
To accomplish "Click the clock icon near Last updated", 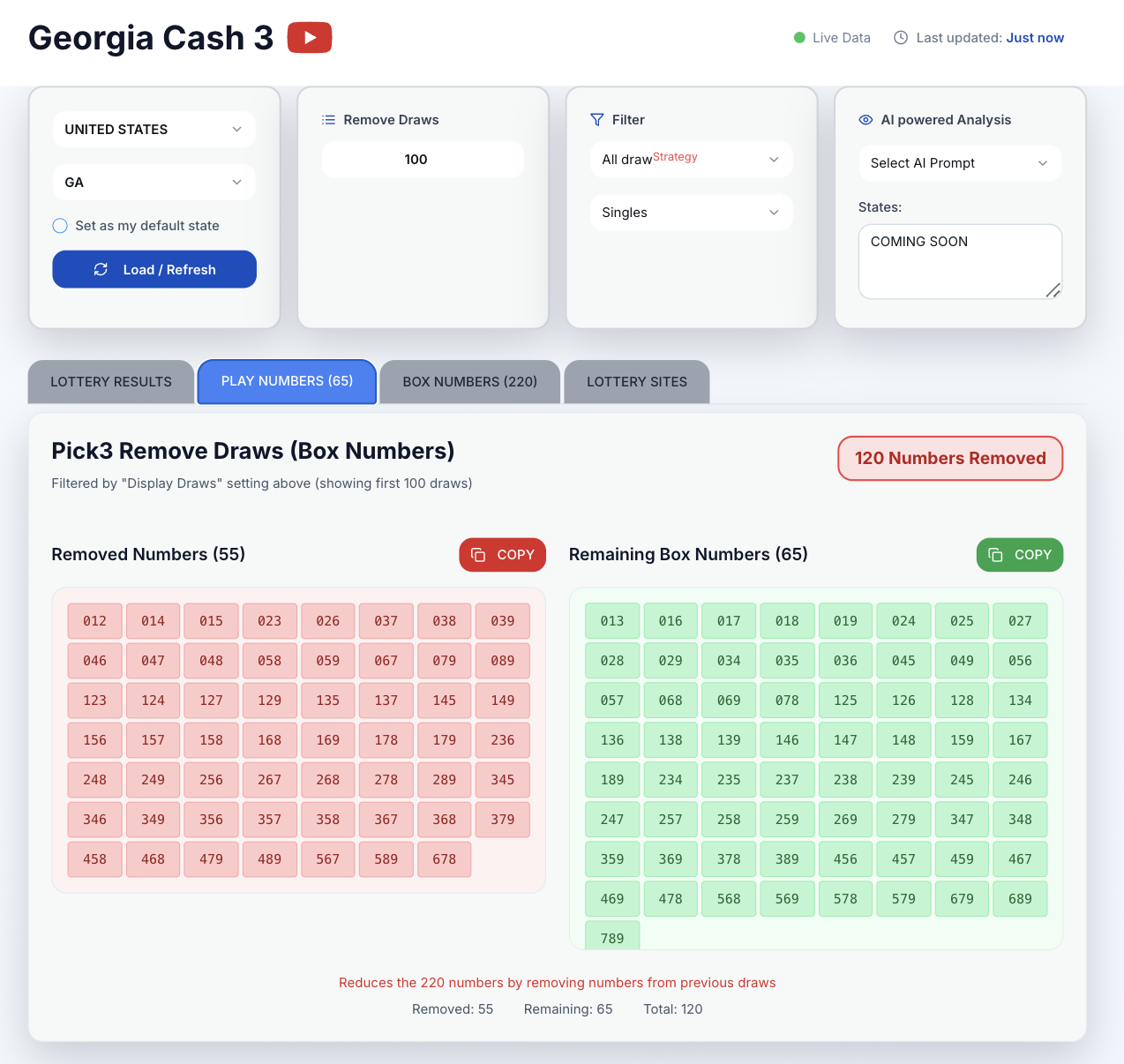I will point(901,38).
